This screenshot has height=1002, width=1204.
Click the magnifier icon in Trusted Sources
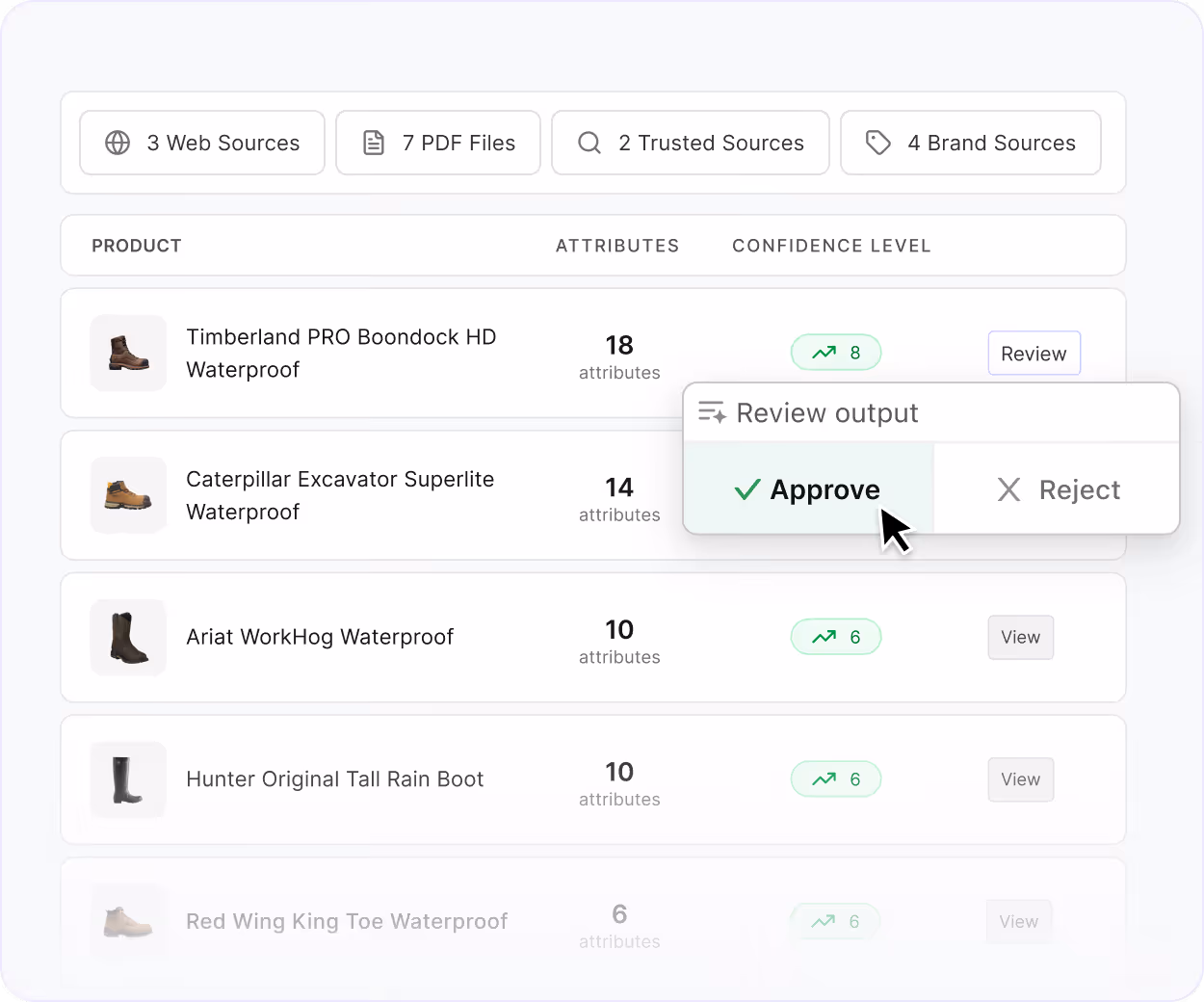pos(589,143)
